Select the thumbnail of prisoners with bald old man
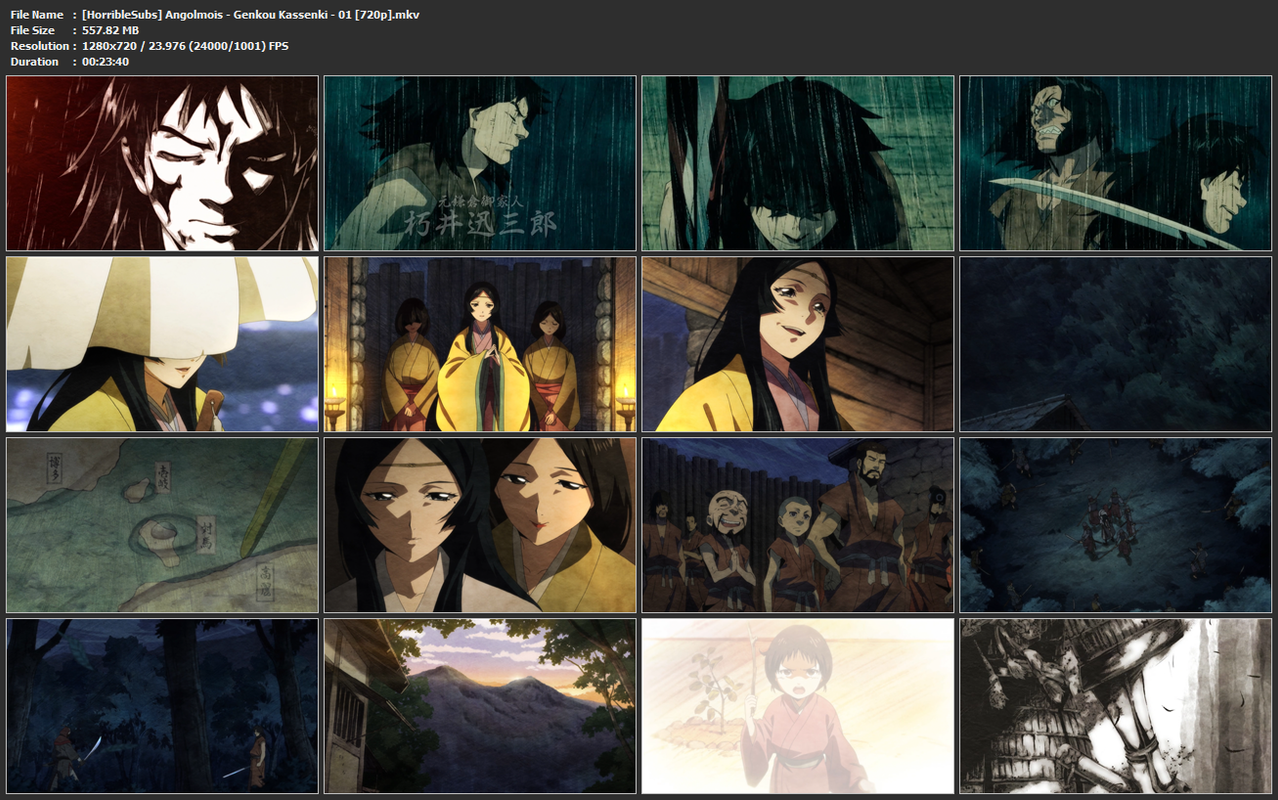The width and height of the screenshot is (1278, 800). click(x=798, y=525)
